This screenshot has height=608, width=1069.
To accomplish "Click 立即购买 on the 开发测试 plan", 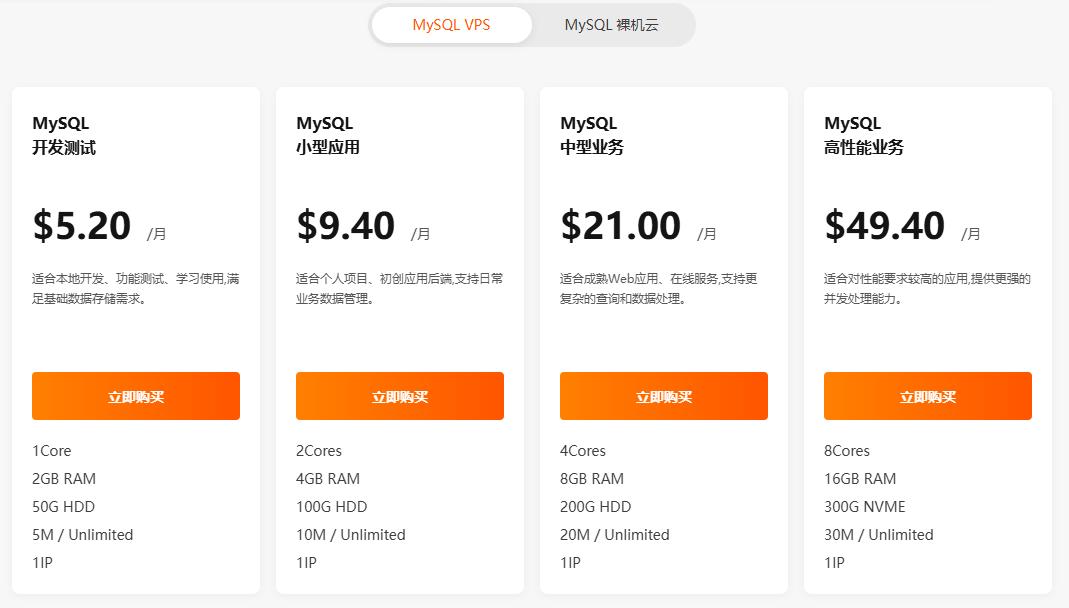I will (135, 396).
